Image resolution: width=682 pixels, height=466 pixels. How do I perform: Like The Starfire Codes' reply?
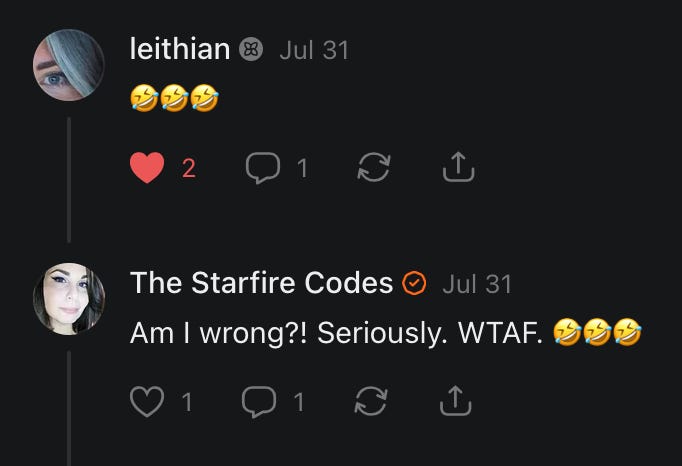tap(147, 402)
